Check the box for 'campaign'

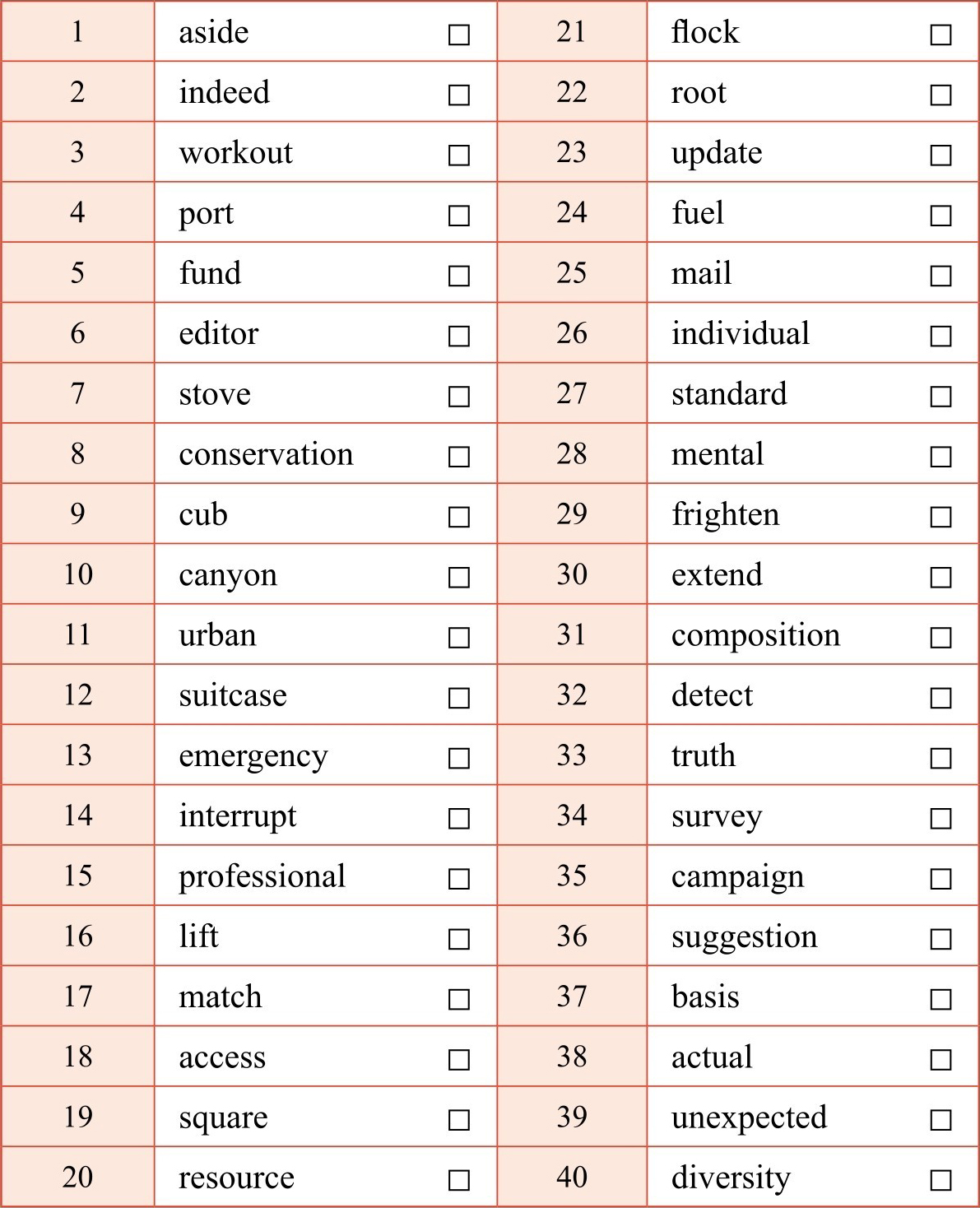coord(941,879)
